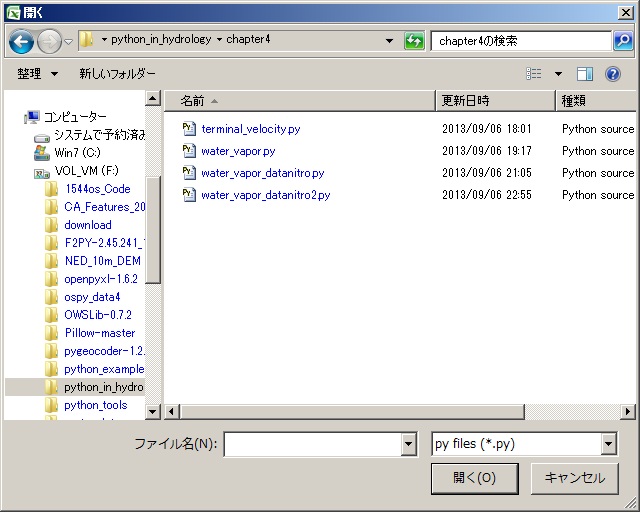Sort by the 更新日時 column header
The image size is (640, 512).
click(465, 101)
